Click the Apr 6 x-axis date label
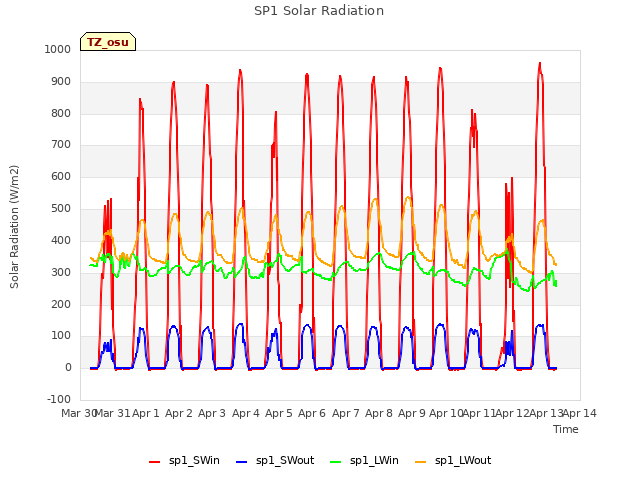The width and height of the screenshot is (640, 480). click(312, 413)
